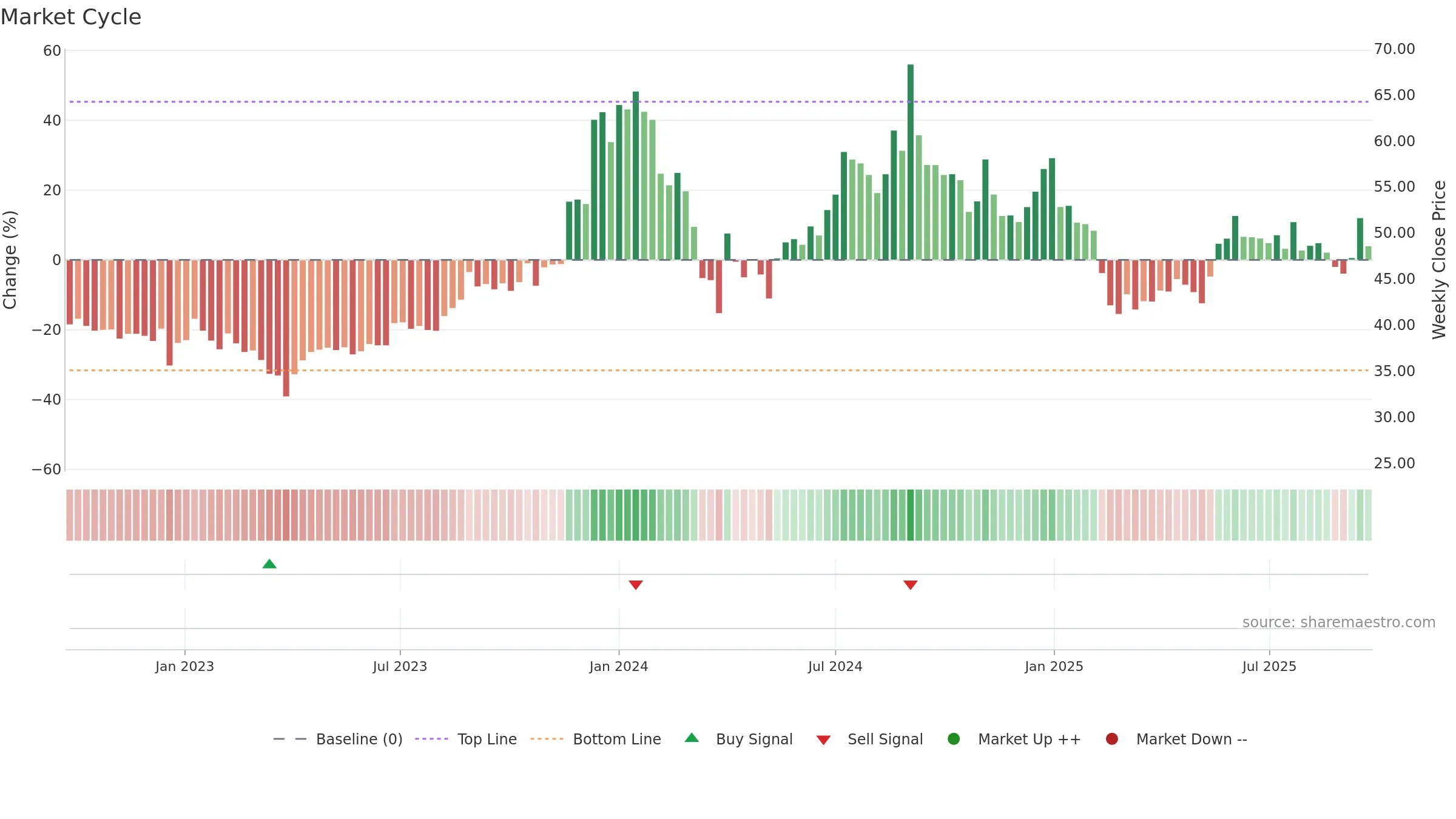
Task: Click the red sell signal marker near Jan 2024
Action: pos(636,585)
